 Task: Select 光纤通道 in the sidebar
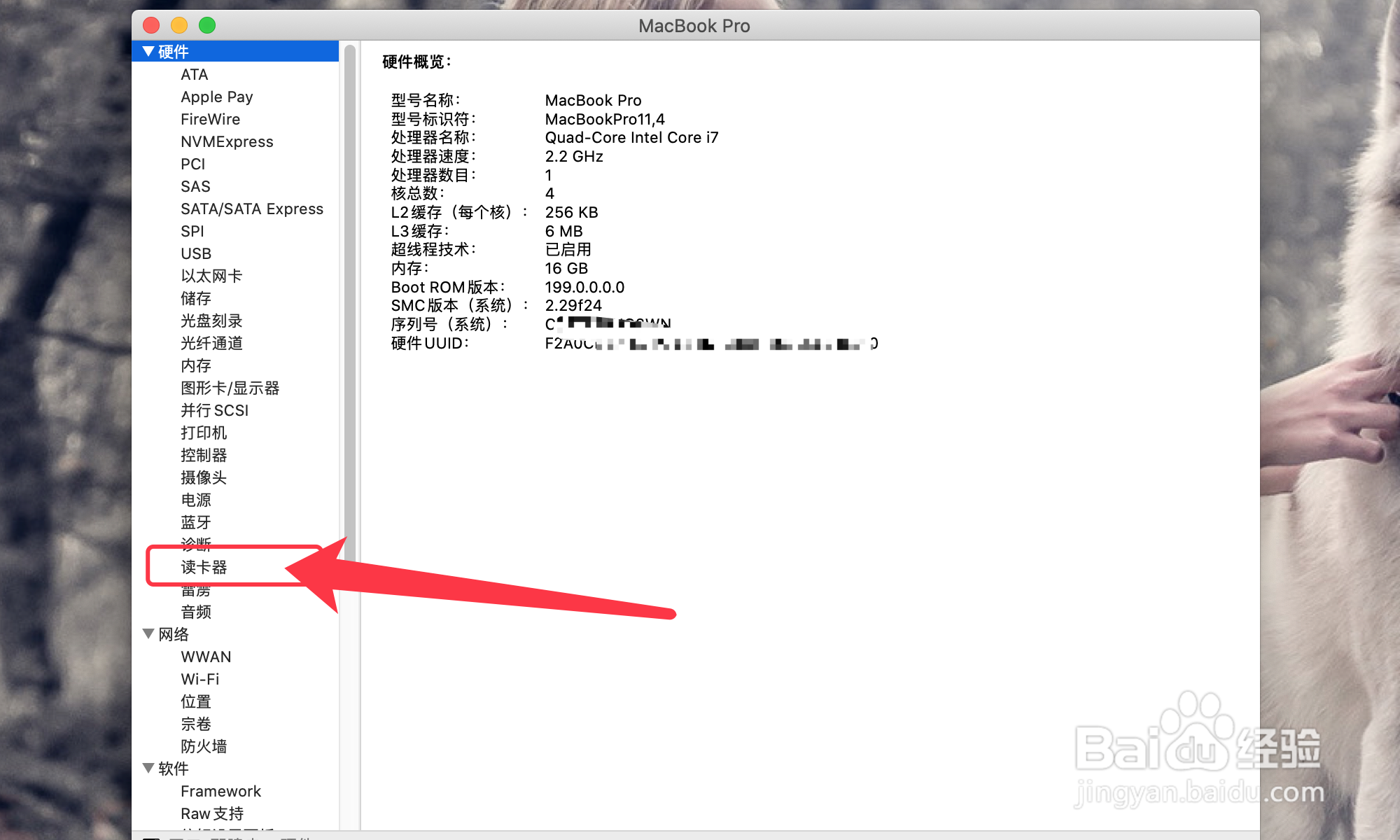click(x=211, y=343)
